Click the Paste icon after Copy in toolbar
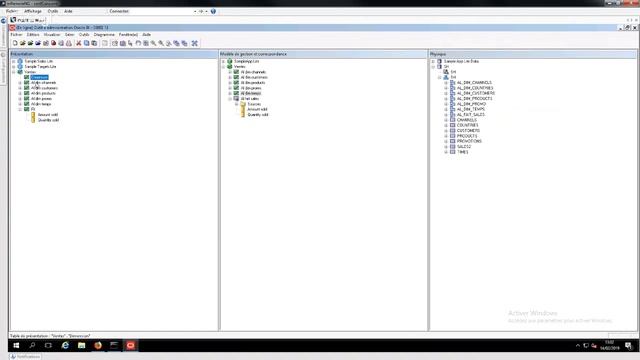The height and width of the screenshot is (360, 640). point(94,43)
